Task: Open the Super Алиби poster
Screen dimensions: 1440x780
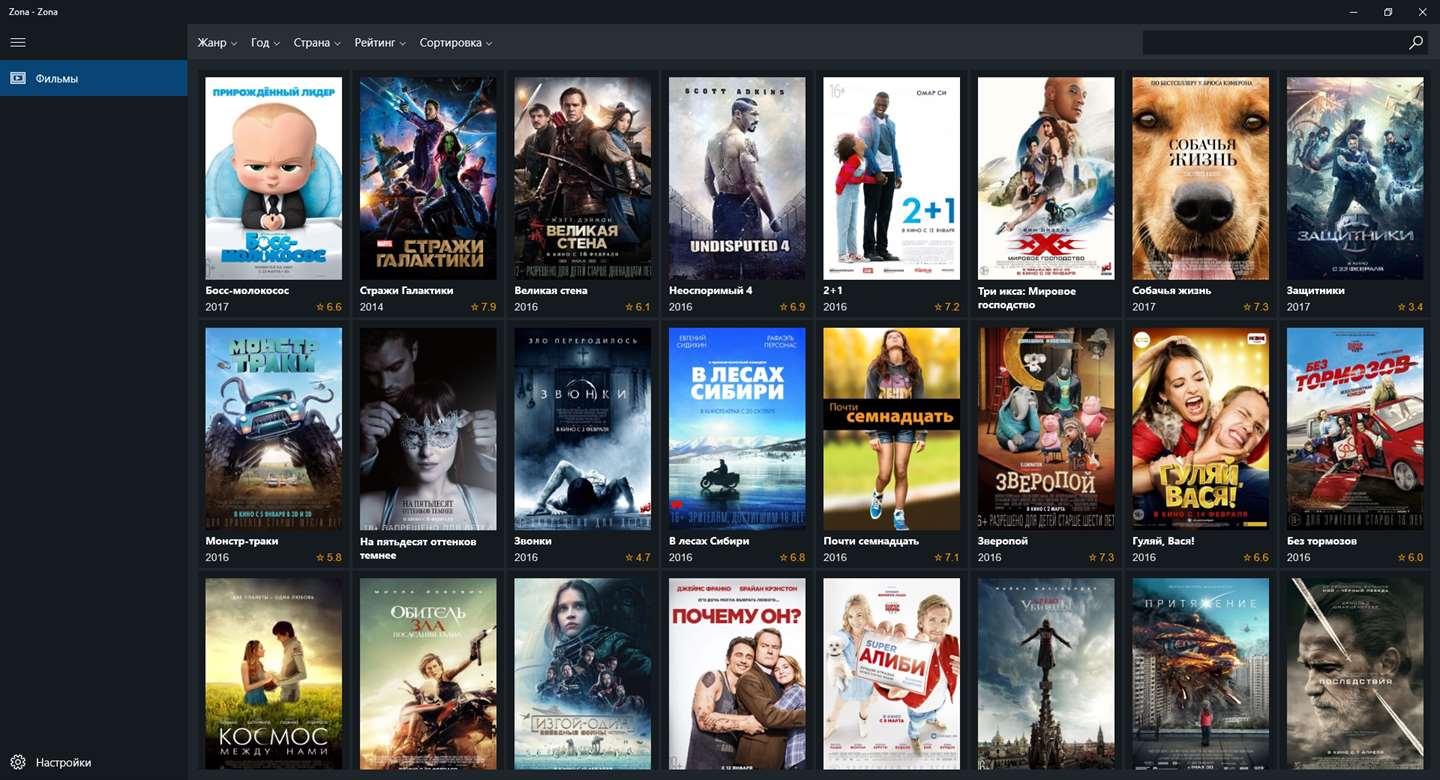Action: 892,674
